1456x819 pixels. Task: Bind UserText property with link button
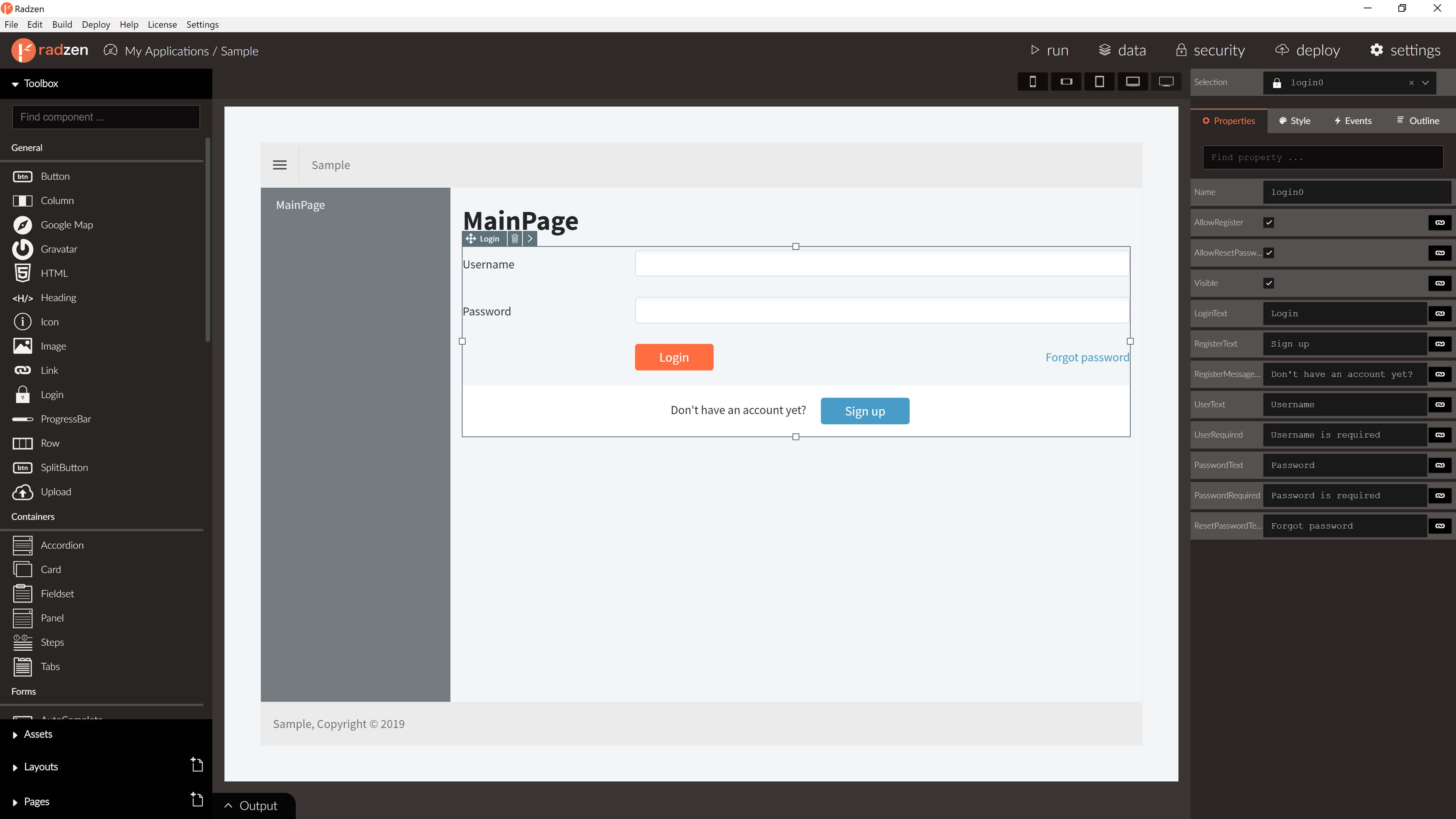pyautogui.click(x=1440, y=405)
